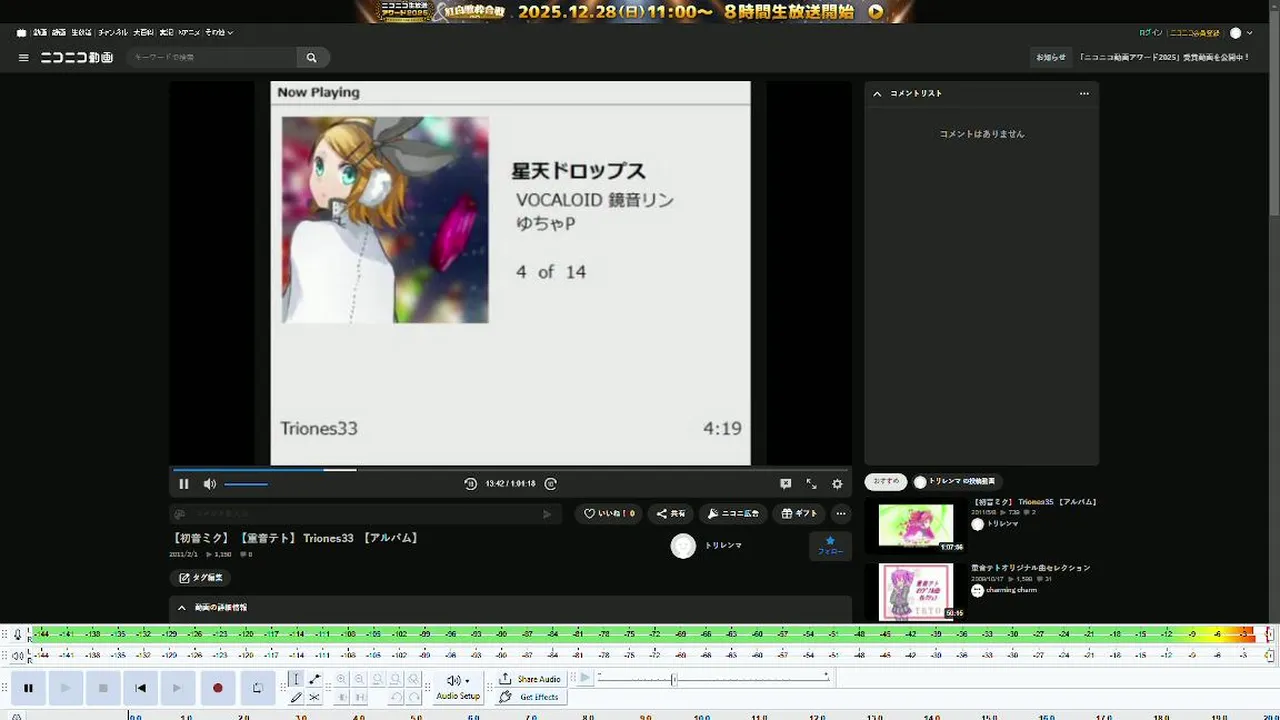
Task: Silence the audio selection in Audacity
Action: tap(360, 697)
